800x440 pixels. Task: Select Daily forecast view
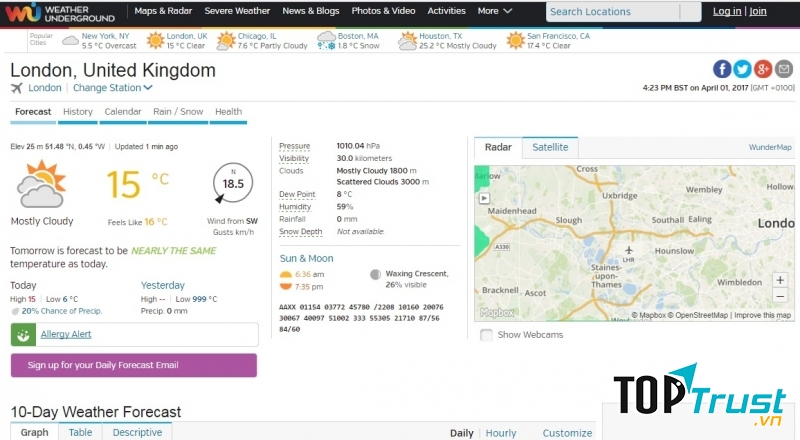pos(462,433)
